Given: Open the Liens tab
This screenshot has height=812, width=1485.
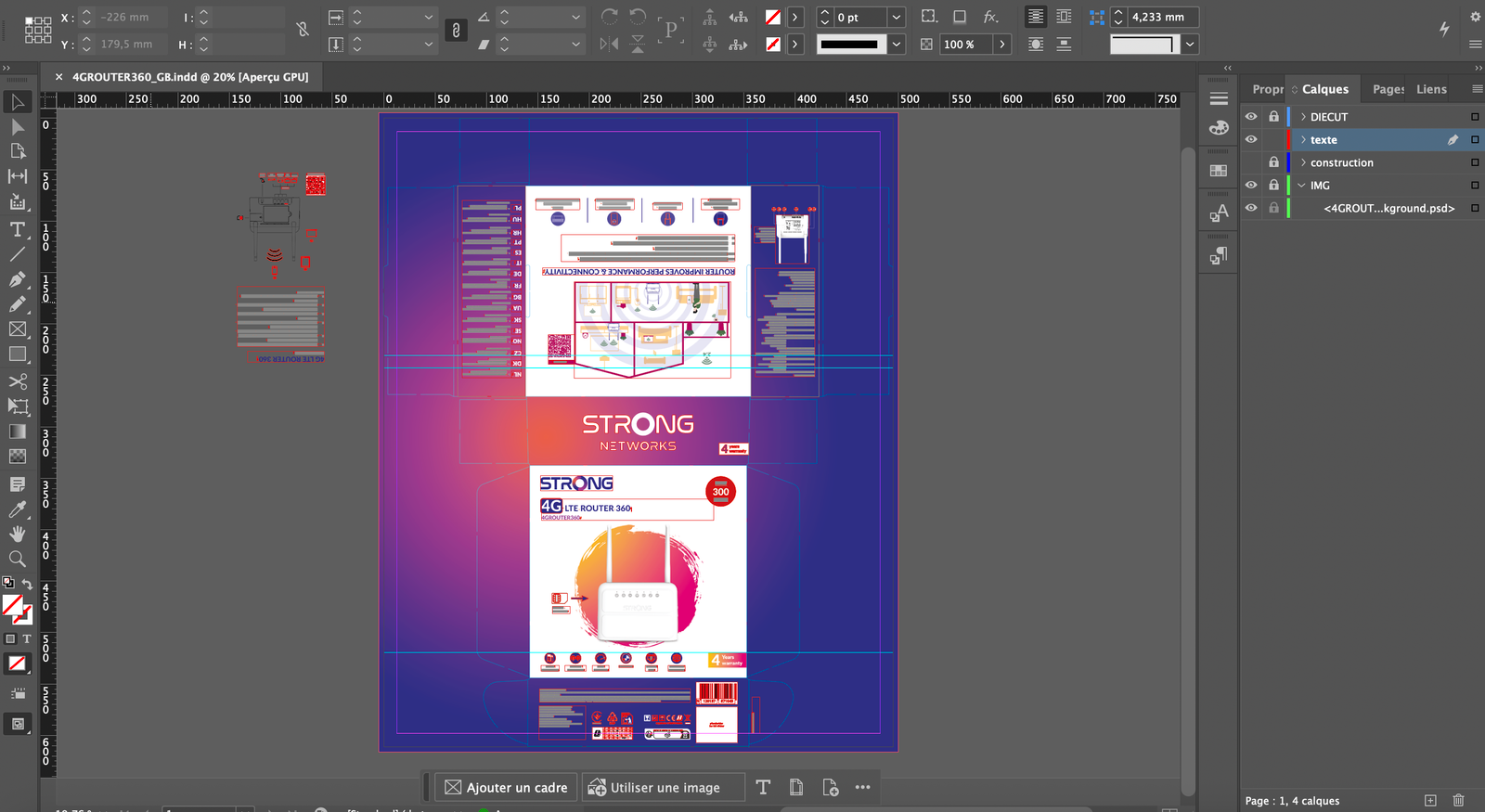Looking at the screenshot, I should point(1431,89).
